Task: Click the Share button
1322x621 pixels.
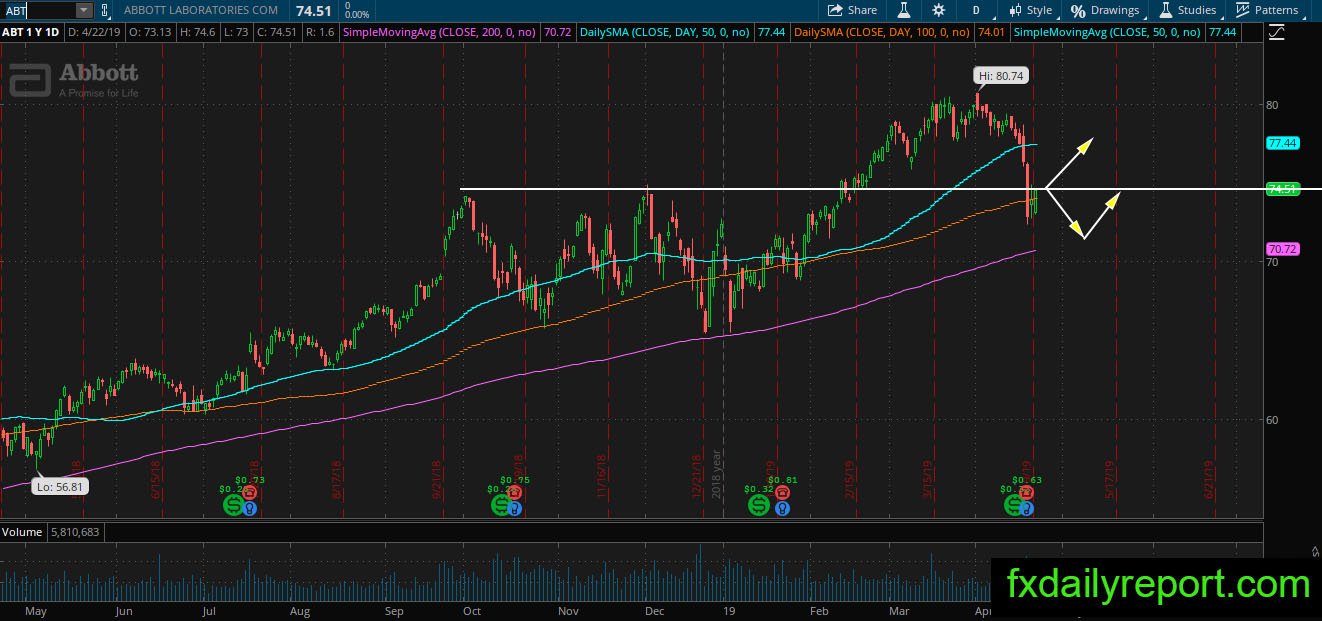Action: click(852, 10)
